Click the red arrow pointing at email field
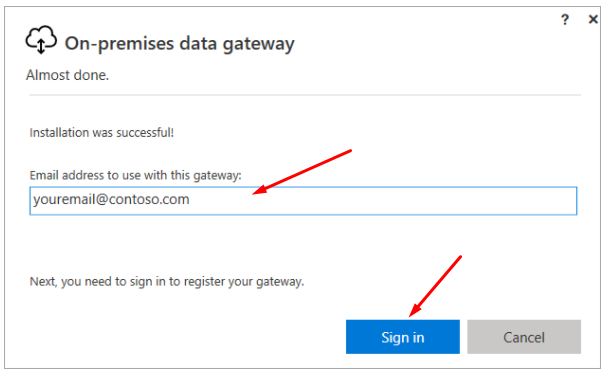The image size is (608, 374). coord(302,172)
